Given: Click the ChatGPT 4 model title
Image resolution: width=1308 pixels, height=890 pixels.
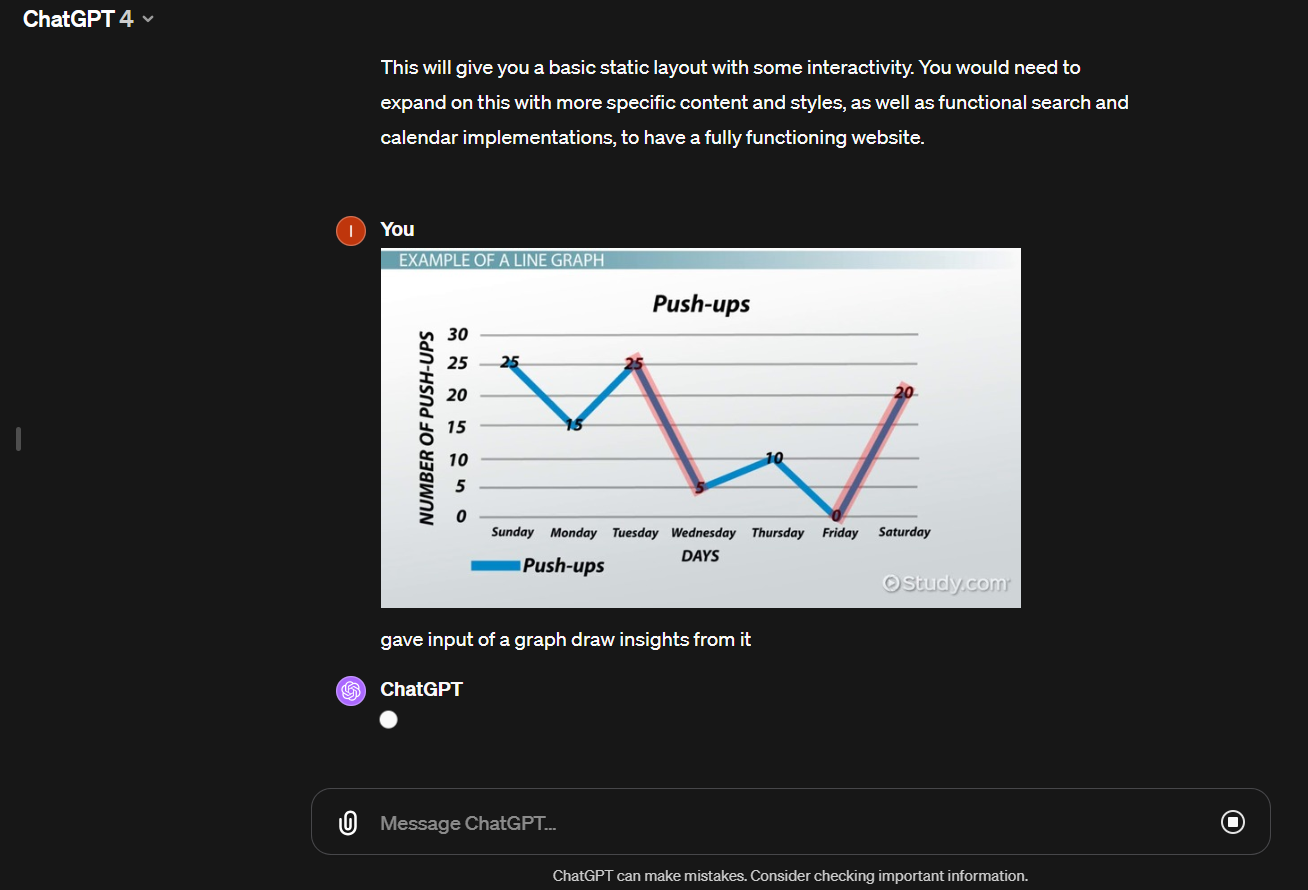Looking at the screenshot, I should pos(78,19).
